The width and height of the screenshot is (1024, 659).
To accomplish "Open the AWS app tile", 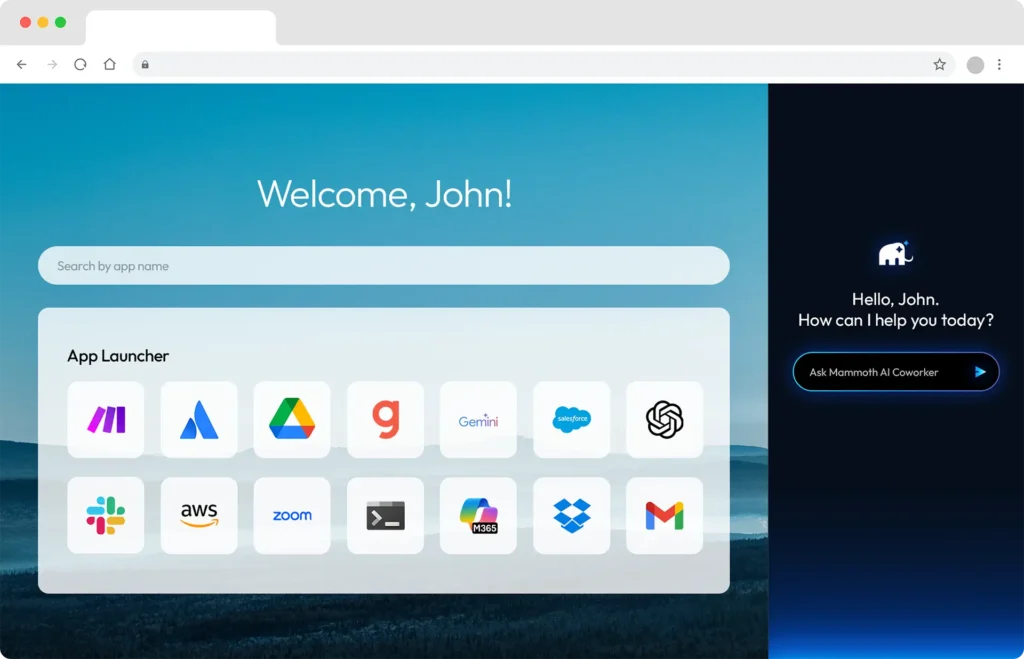I will point(199,516).
